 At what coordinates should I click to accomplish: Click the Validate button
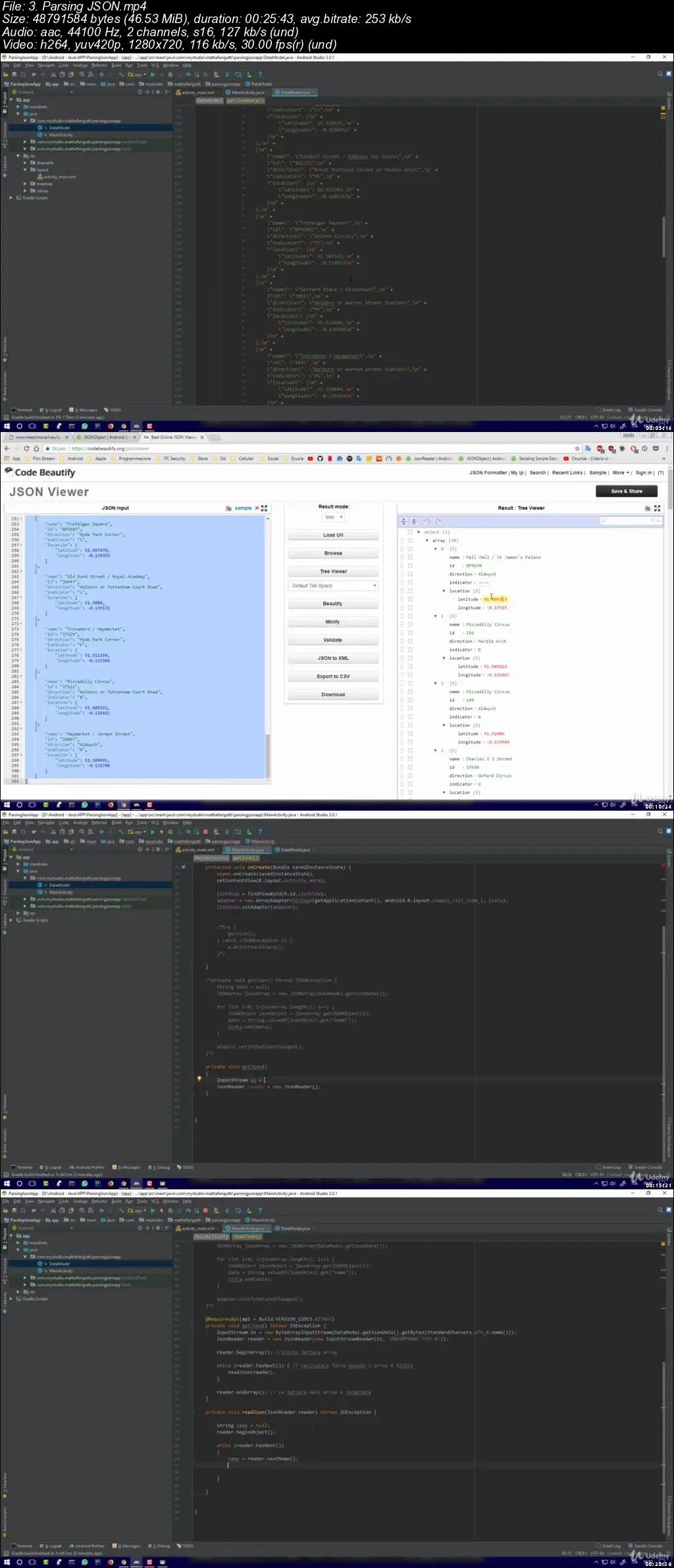(x=332, y=640)
